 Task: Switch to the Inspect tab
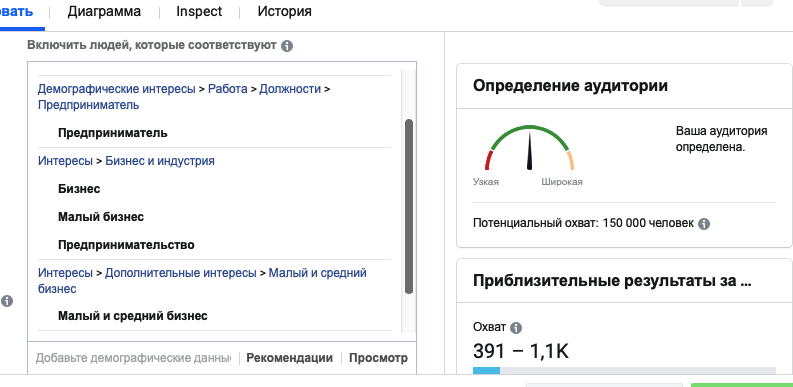pyautogui.click(x=199, y=11)
